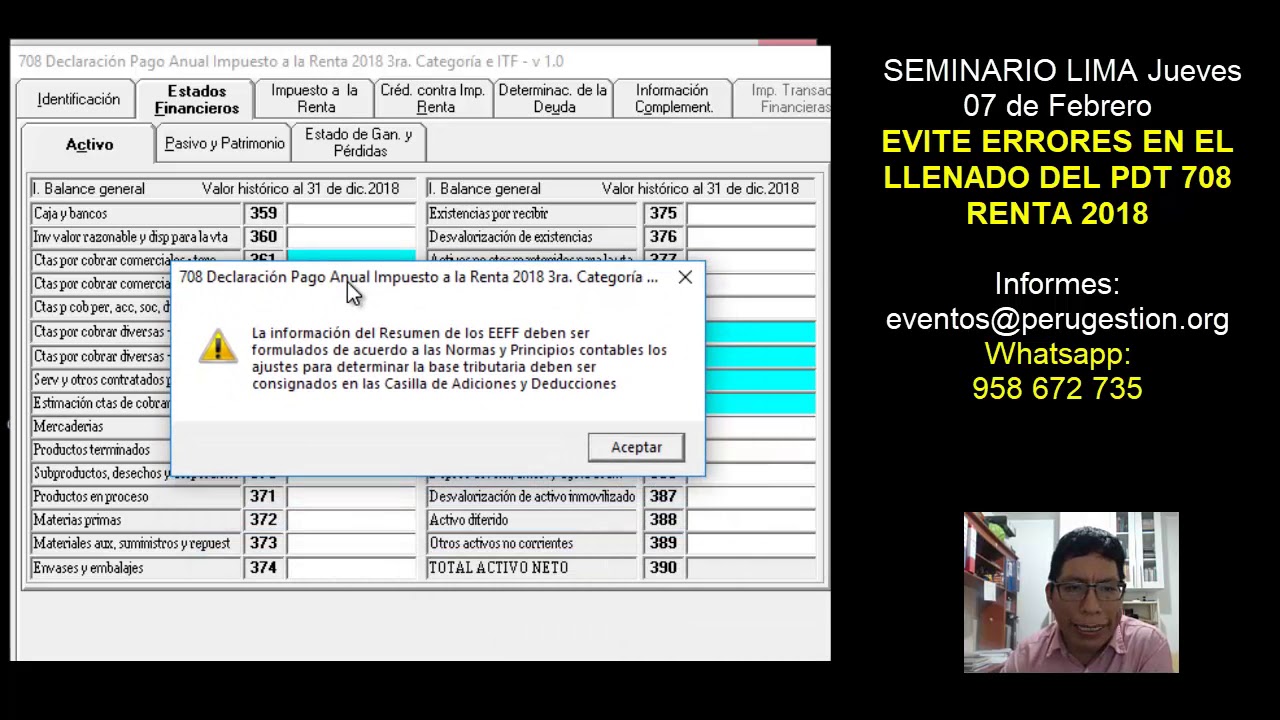Click the Desvalorización de existencias 376 field

click(751, 237)
